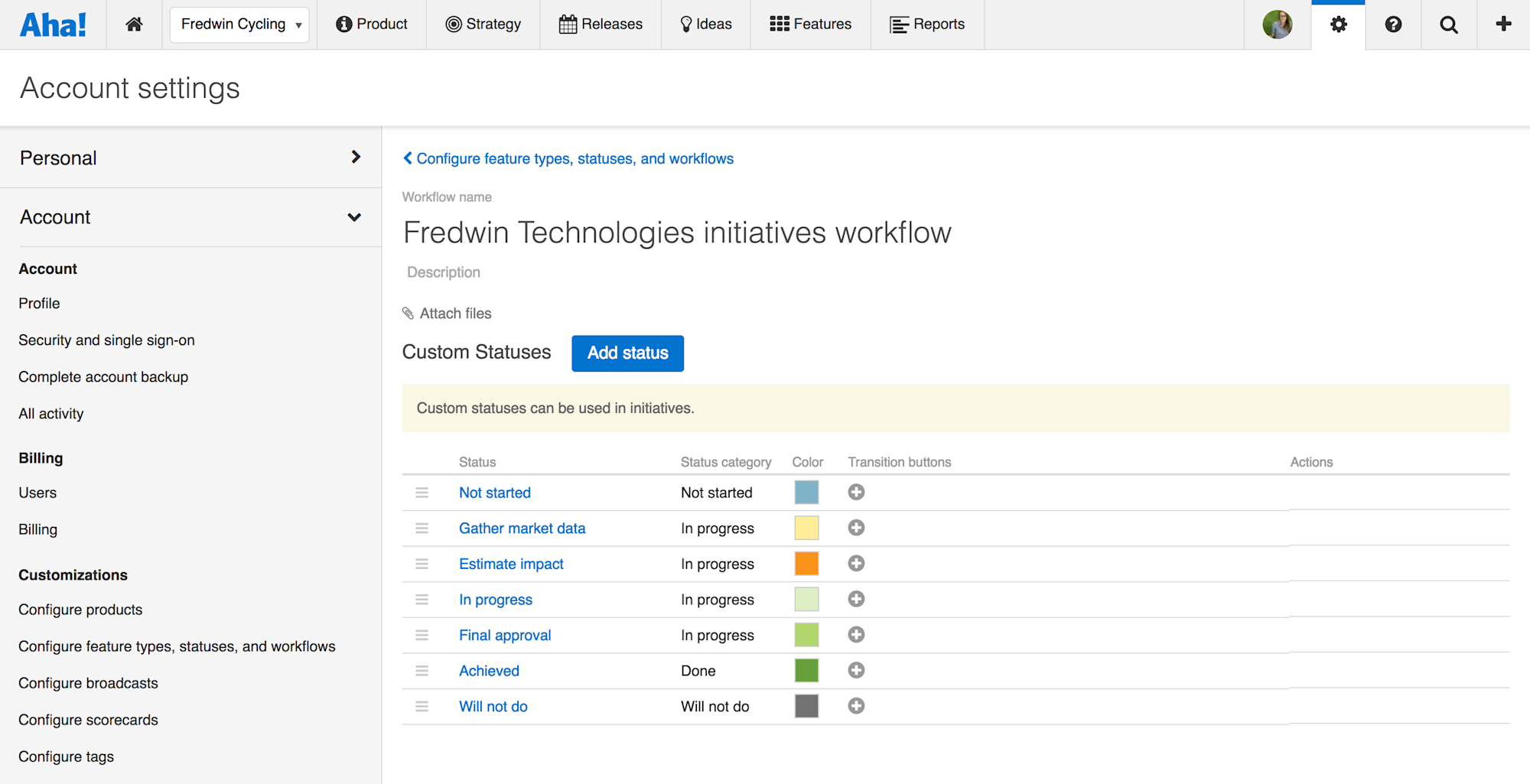Add transition button for Will not do row
The width and height of the screenshot is (1530, 784).
(x=856, y=706)
